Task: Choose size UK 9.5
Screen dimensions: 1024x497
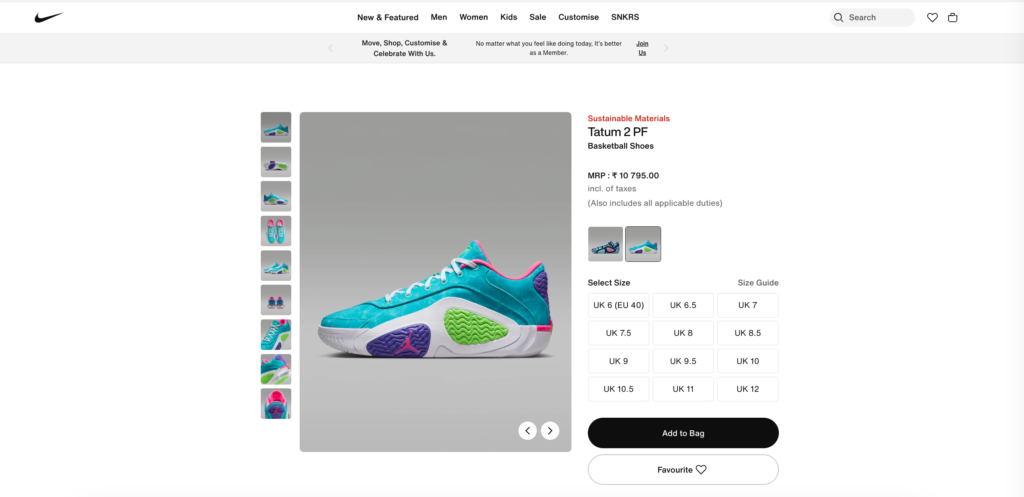Action: [x=683, y=361]
